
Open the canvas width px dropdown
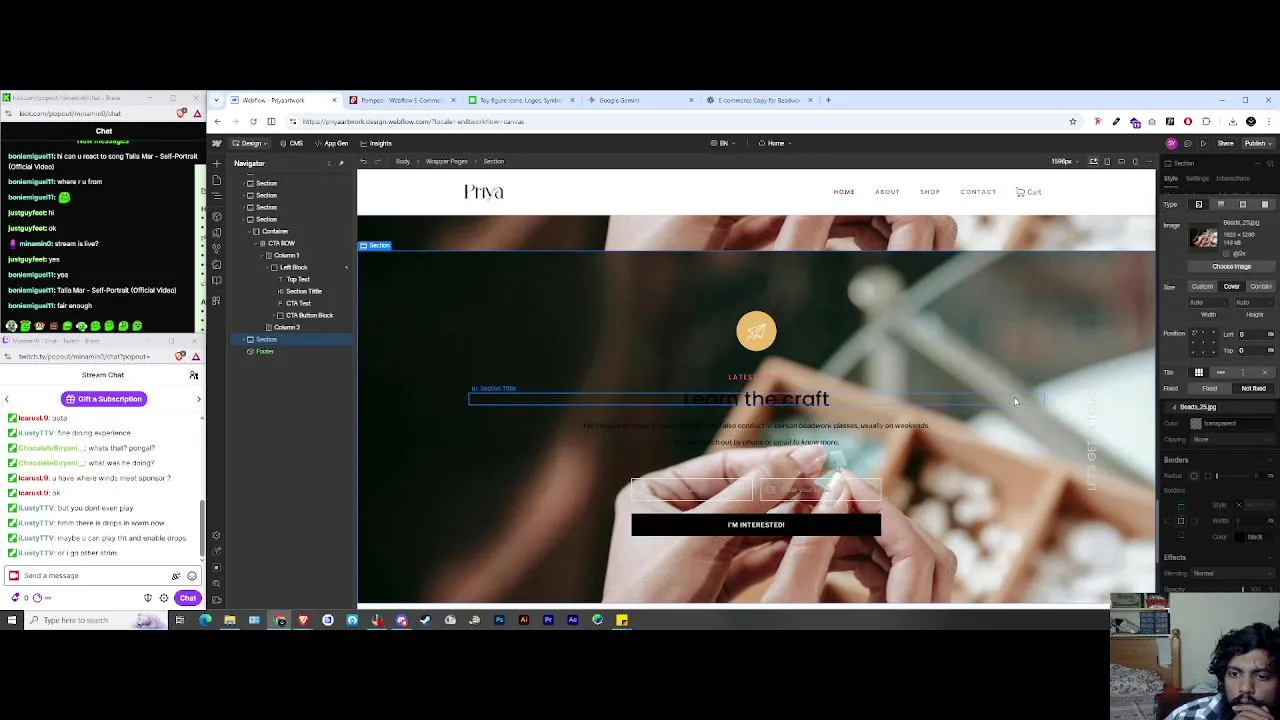click(1063, 161)
